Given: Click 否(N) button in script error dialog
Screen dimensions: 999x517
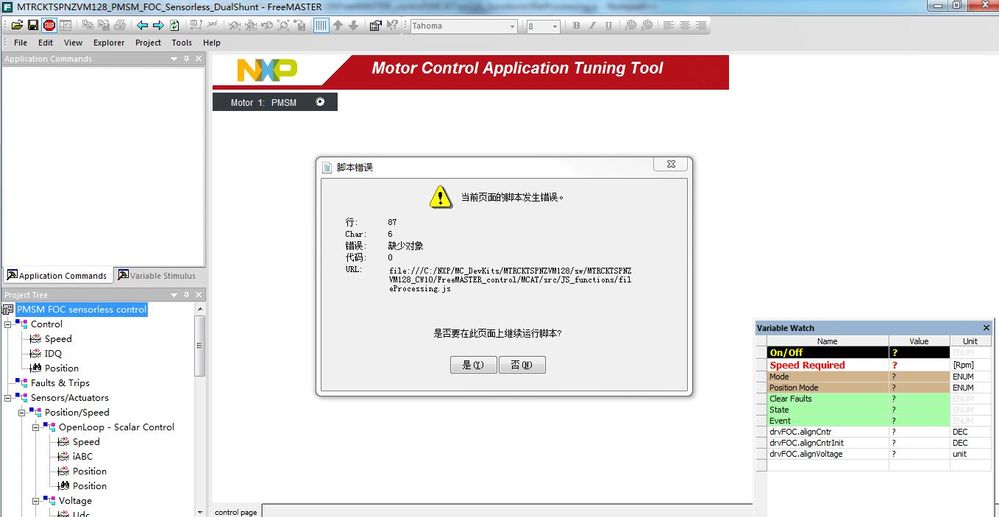Looking at the screenshot, I should pos(522,365).
